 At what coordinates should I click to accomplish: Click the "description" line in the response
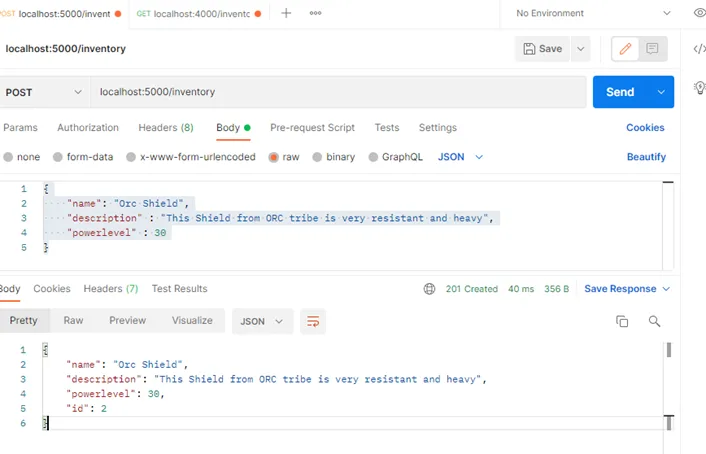pos(276,379)
